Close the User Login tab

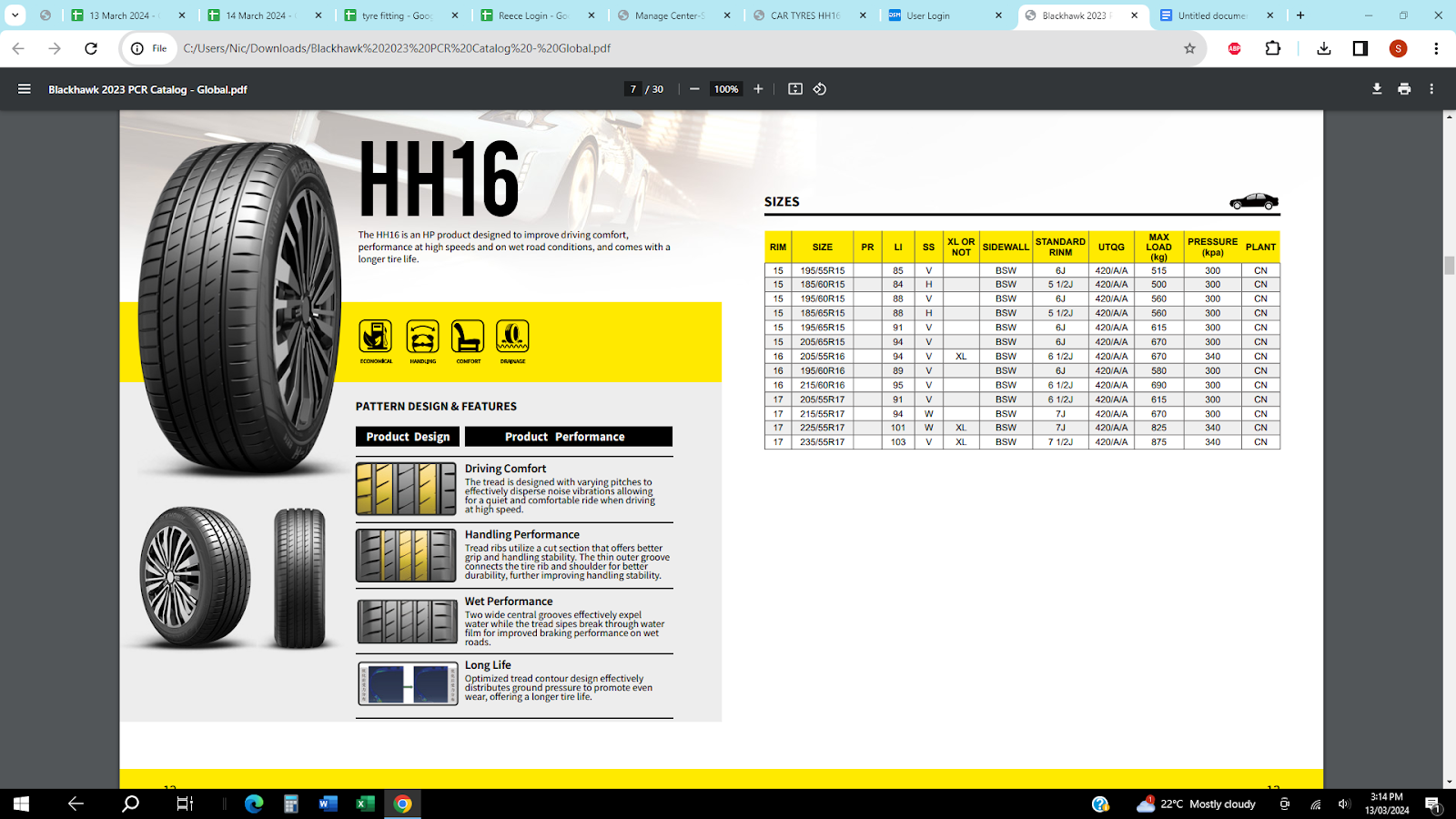[998, 15]
